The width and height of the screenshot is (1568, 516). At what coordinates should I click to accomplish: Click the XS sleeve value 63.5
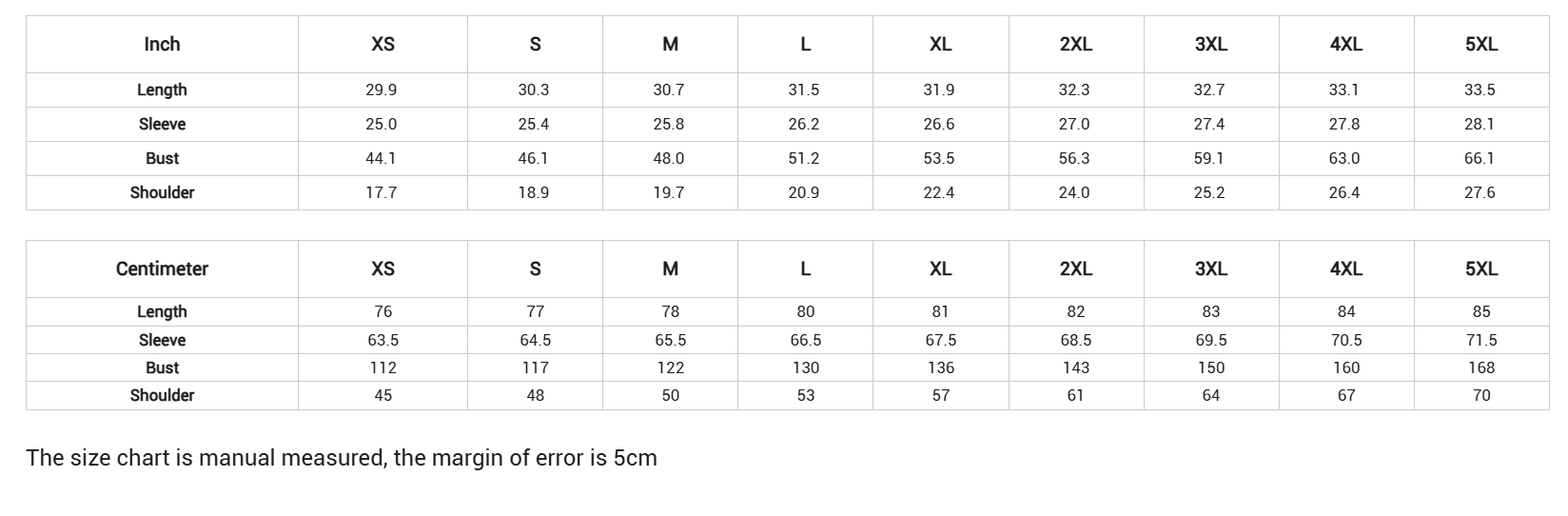[x=382, y=340]
